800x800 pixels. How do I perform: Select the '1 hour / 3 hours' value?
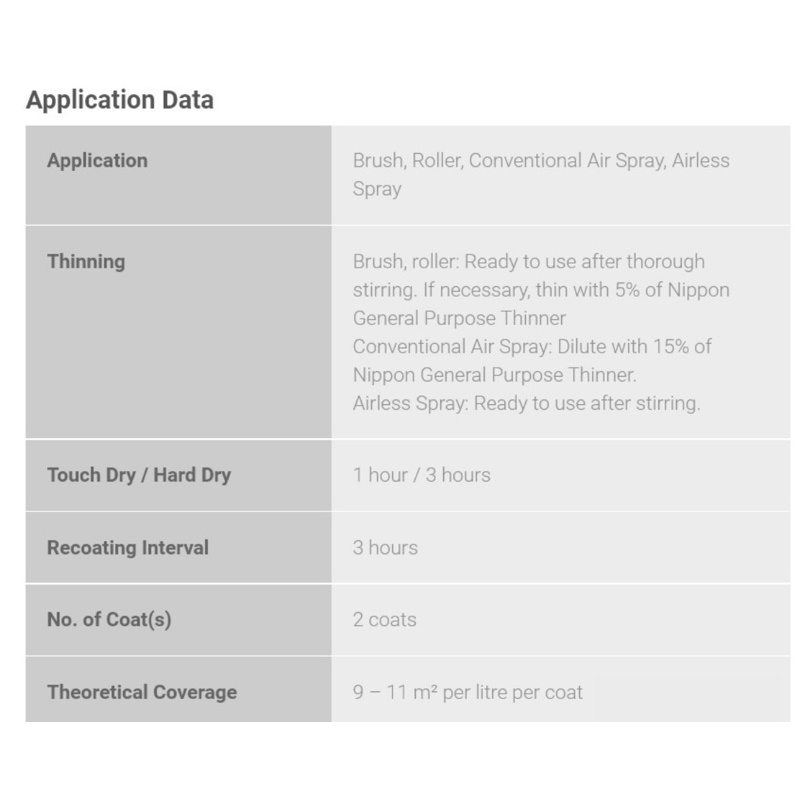click(x=421, y=475)
